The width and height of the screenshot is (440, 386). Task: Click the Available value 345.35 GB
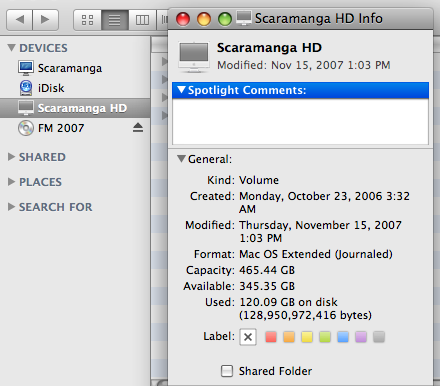[267, 286]
